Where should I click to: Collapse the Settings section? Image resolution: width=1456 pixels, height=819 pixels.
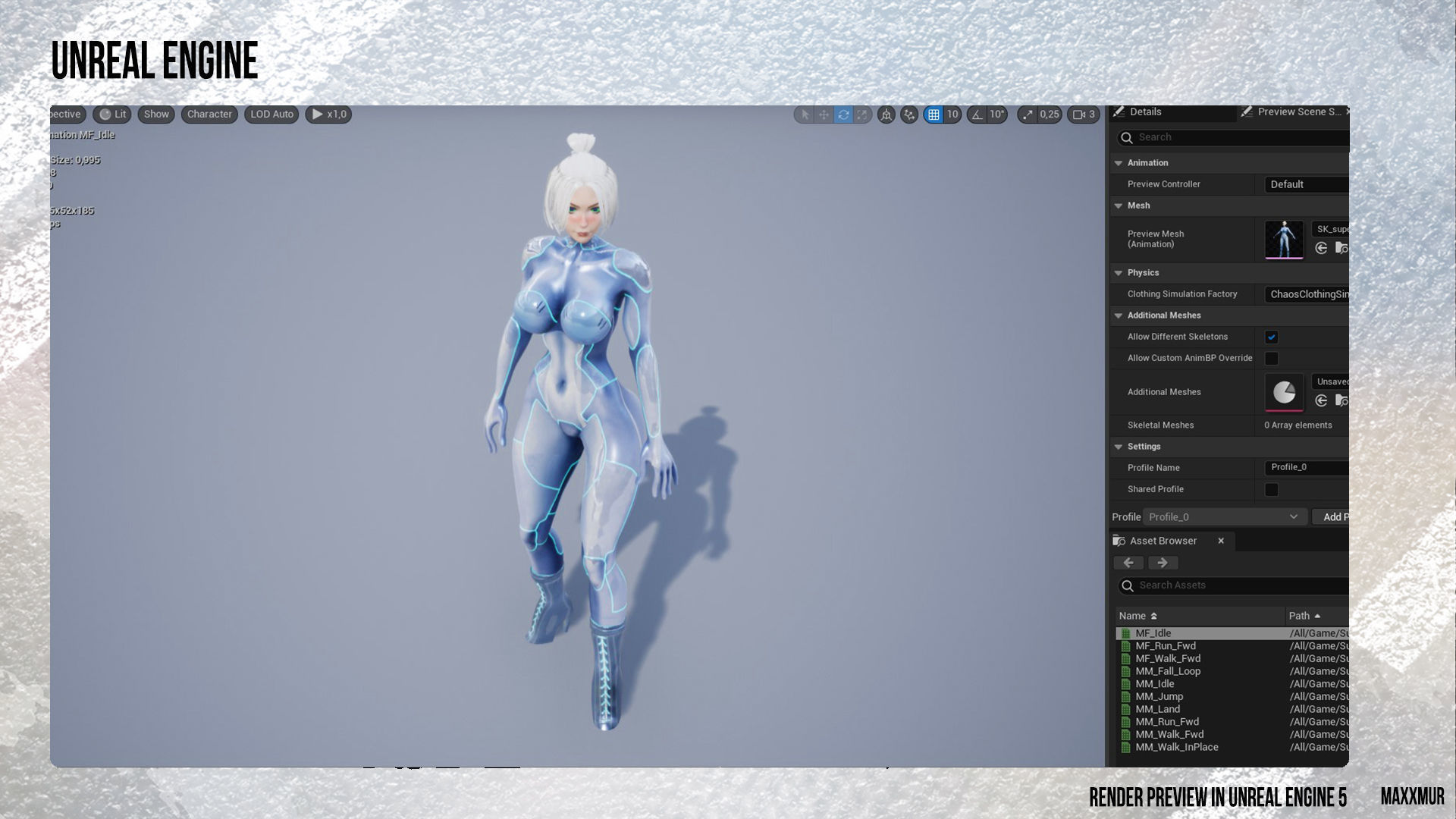click(1119, 447)
